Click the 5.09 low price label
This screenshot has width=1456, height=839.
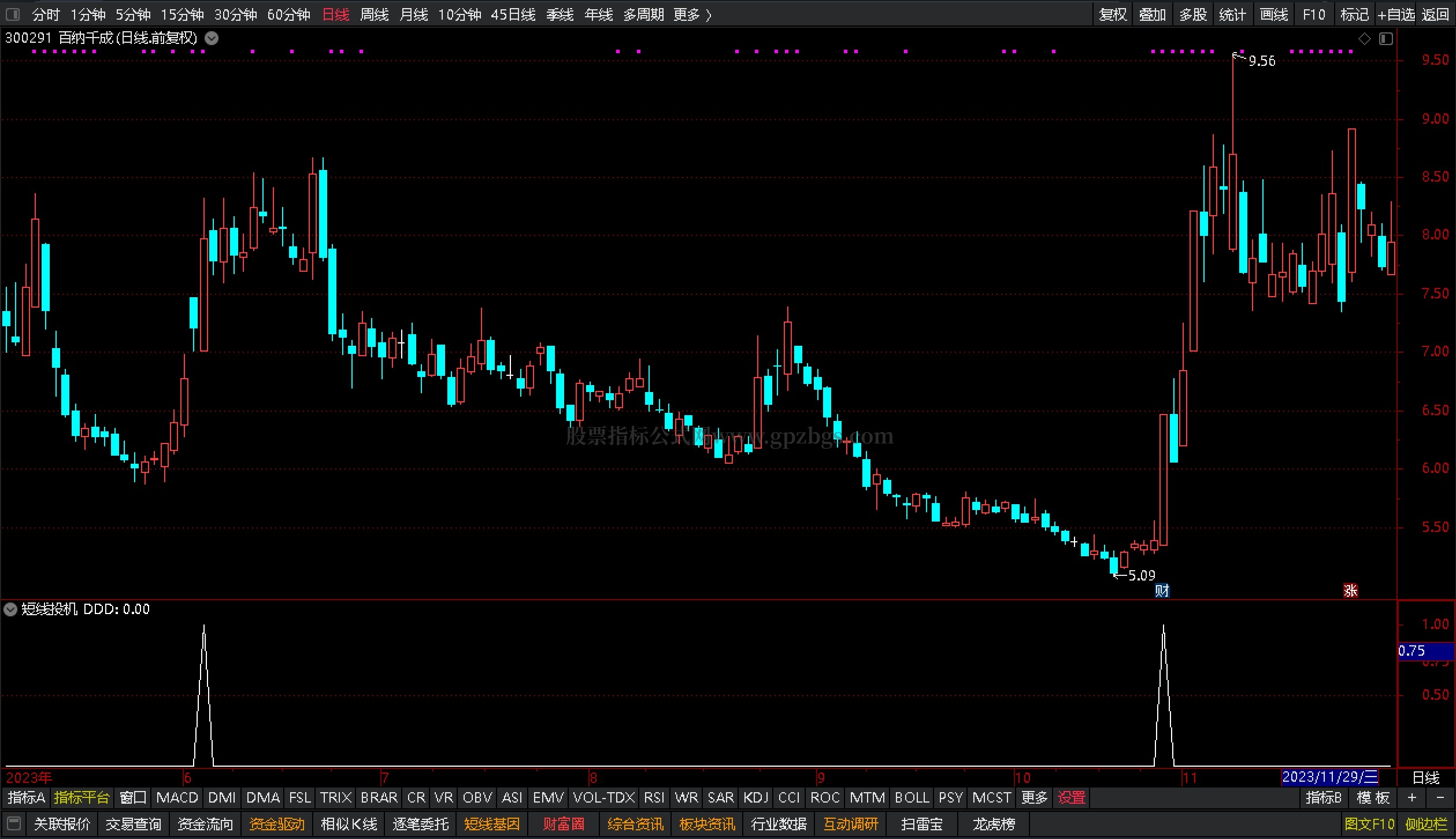point(1142,575)
